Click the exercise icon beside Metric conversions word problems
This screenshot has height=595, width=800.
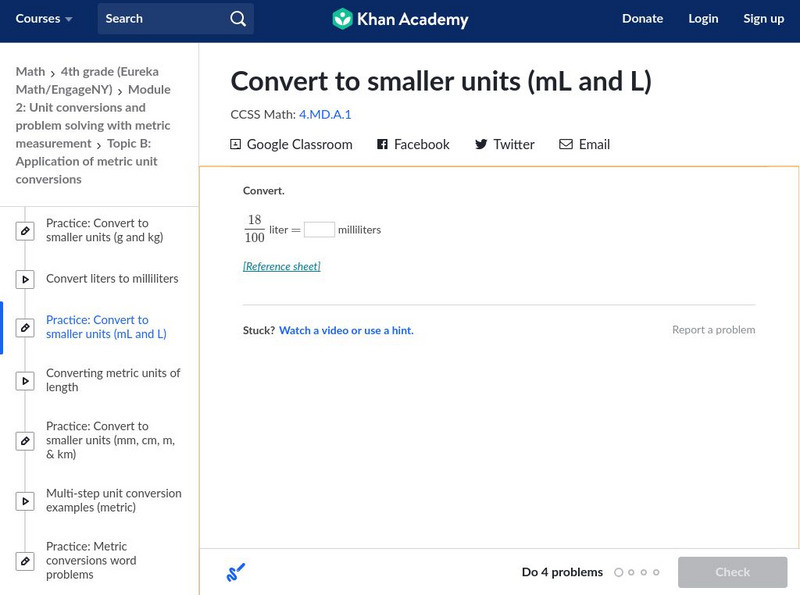pyautogui.click(x=25, y=561)
